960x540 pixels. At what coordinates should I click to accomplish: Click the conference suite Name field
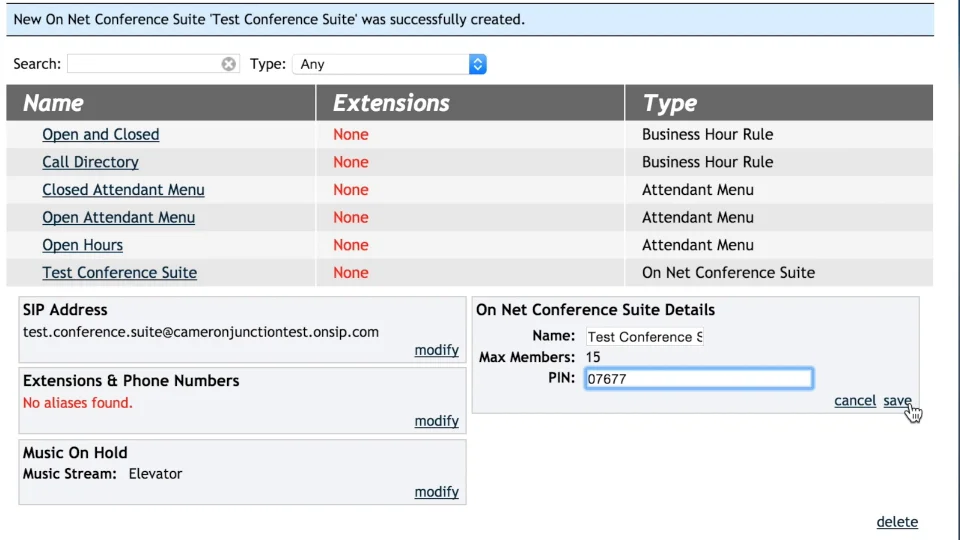[x=645, y=337]
